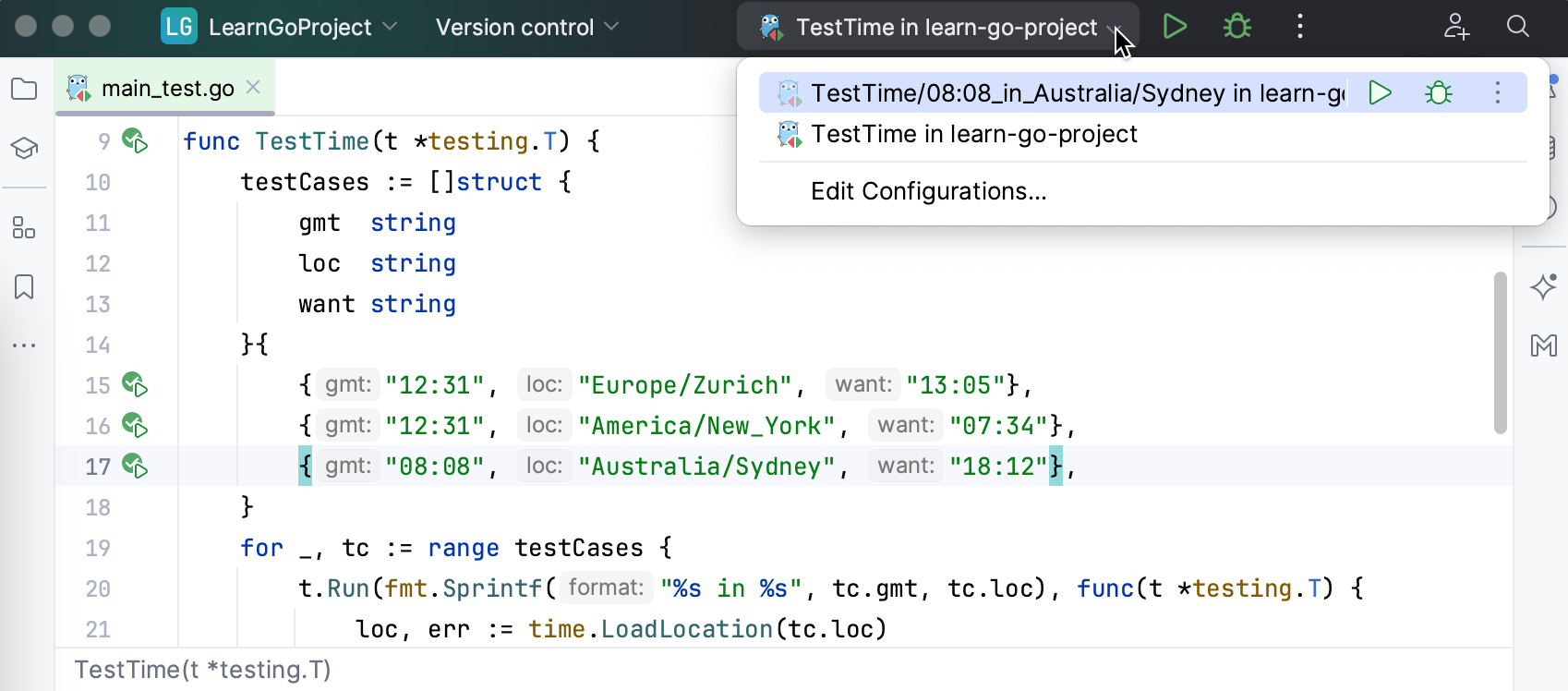Open the Project folder tool window
This screenshot has width=1568, height=691.
tap(24, 90)
